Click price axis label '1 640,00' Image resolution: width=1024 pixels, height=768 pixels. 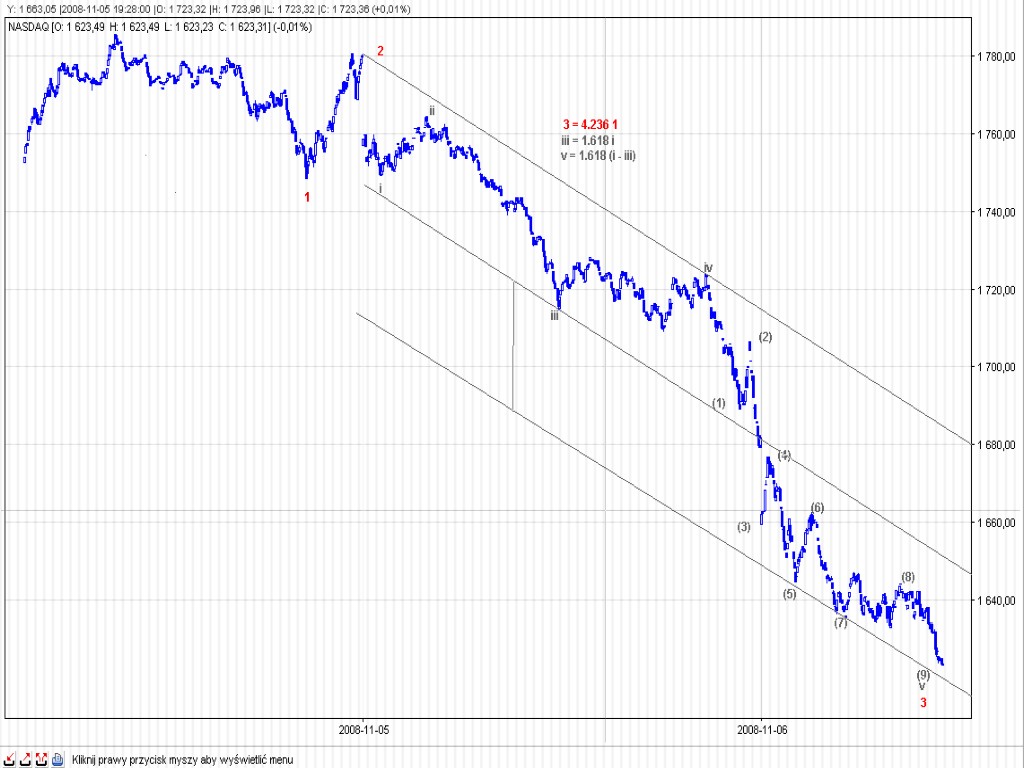point(997,600)
